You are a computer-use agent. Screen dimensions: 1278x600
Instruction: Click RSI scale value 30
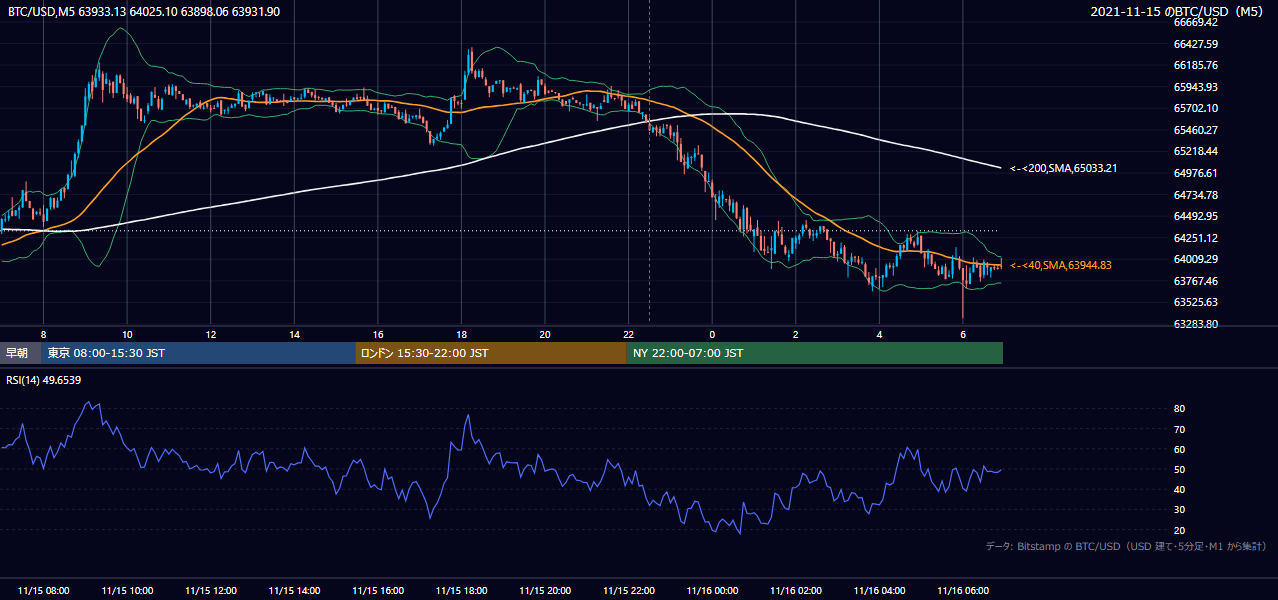click(1179, 510)
